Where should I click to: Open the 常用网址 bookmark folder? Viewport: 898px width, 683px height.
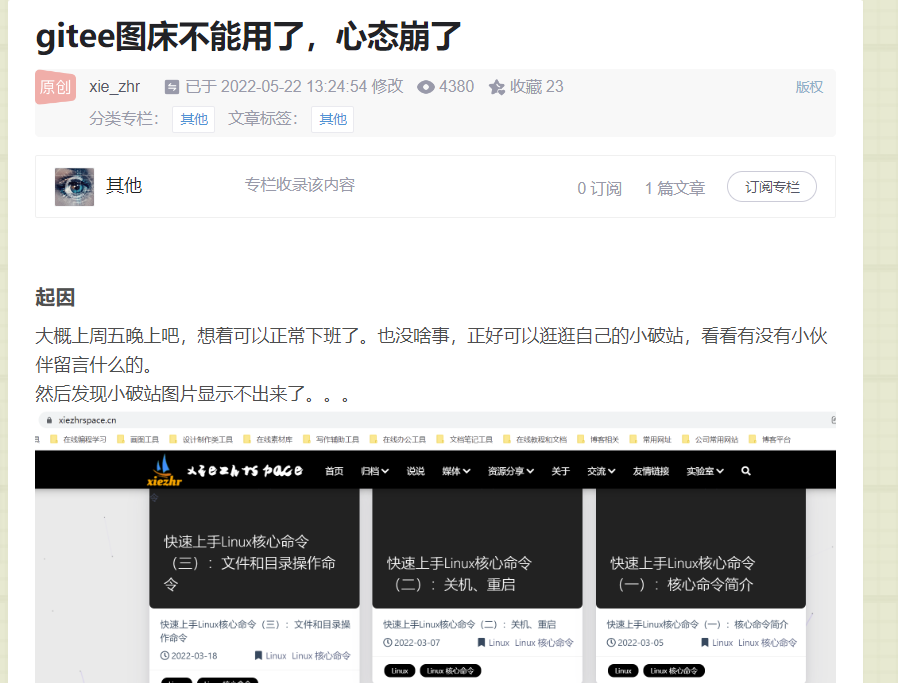pyautogui.click(x=651, y=440)
